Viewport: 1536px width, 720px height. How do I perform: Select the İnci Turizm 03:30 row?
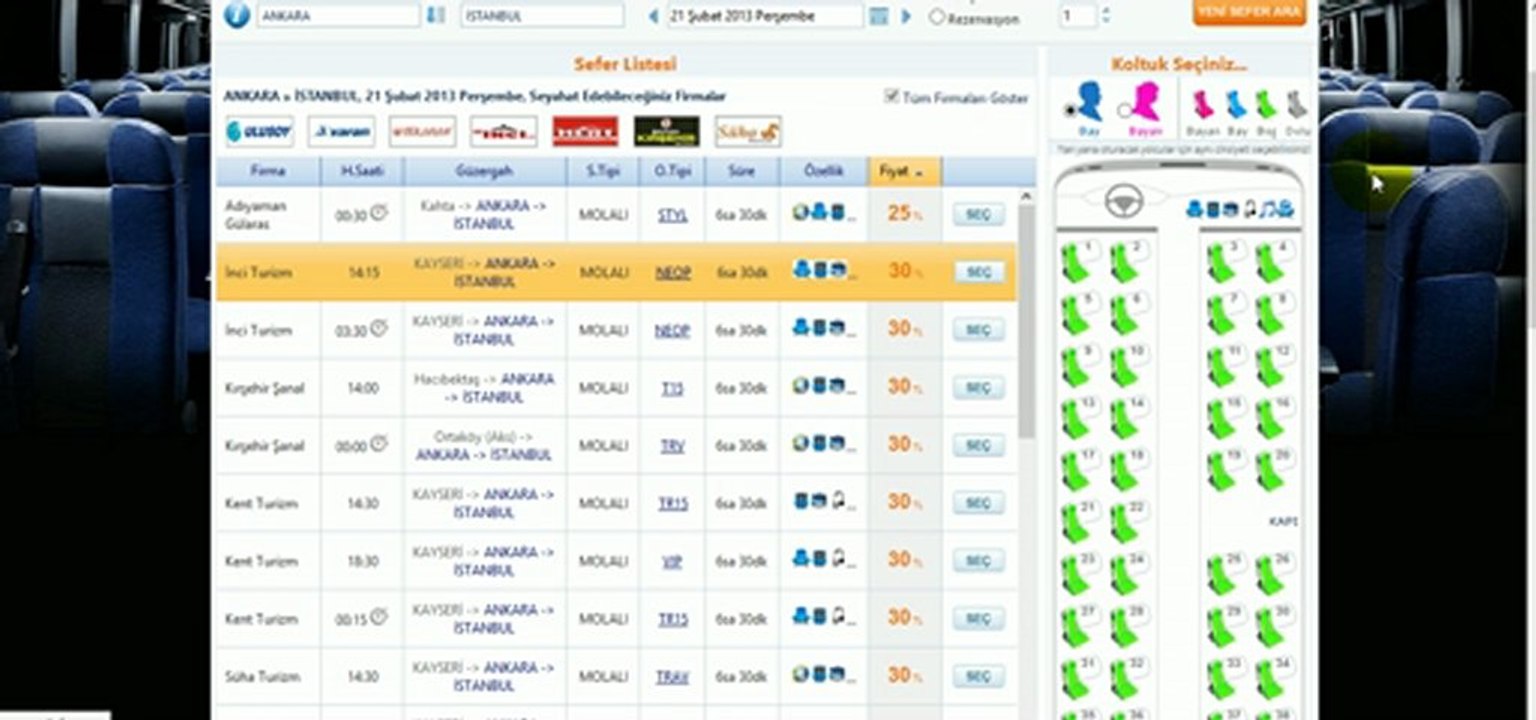tap(616, 330)
